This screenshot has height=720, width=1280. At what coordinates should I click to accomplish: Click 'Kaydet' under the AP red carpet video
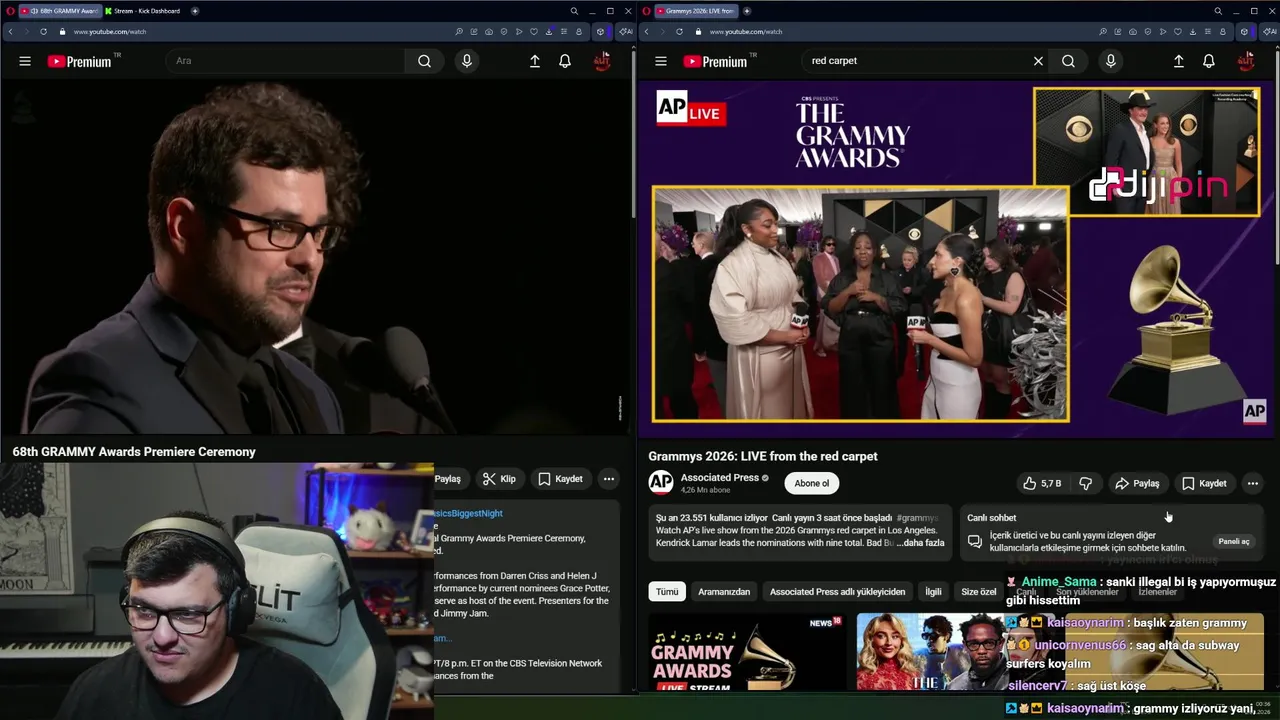tap(1204, 483)
